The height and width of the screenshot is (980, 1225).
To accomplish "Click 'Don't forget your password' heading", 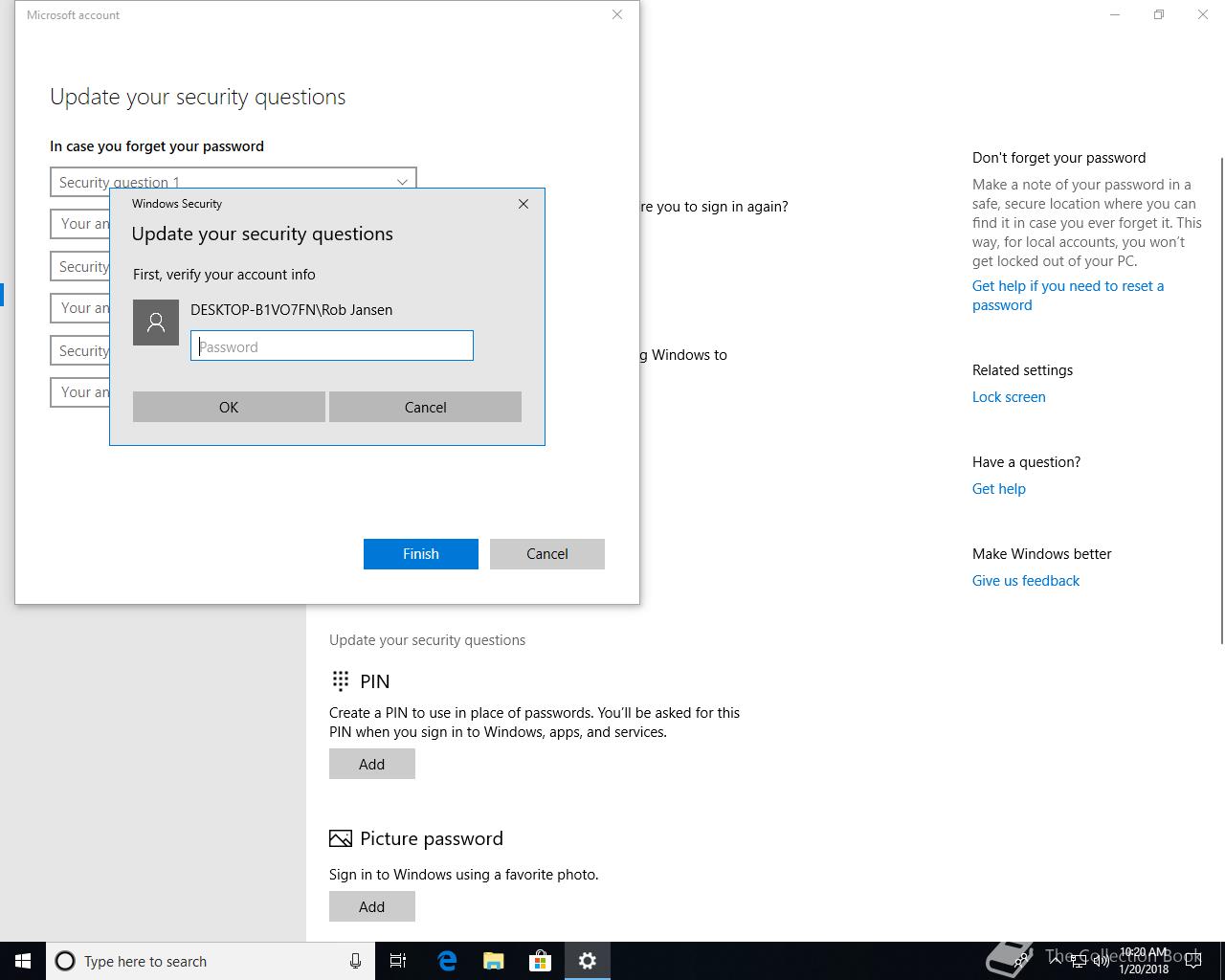I will (x=1058, y=158).
